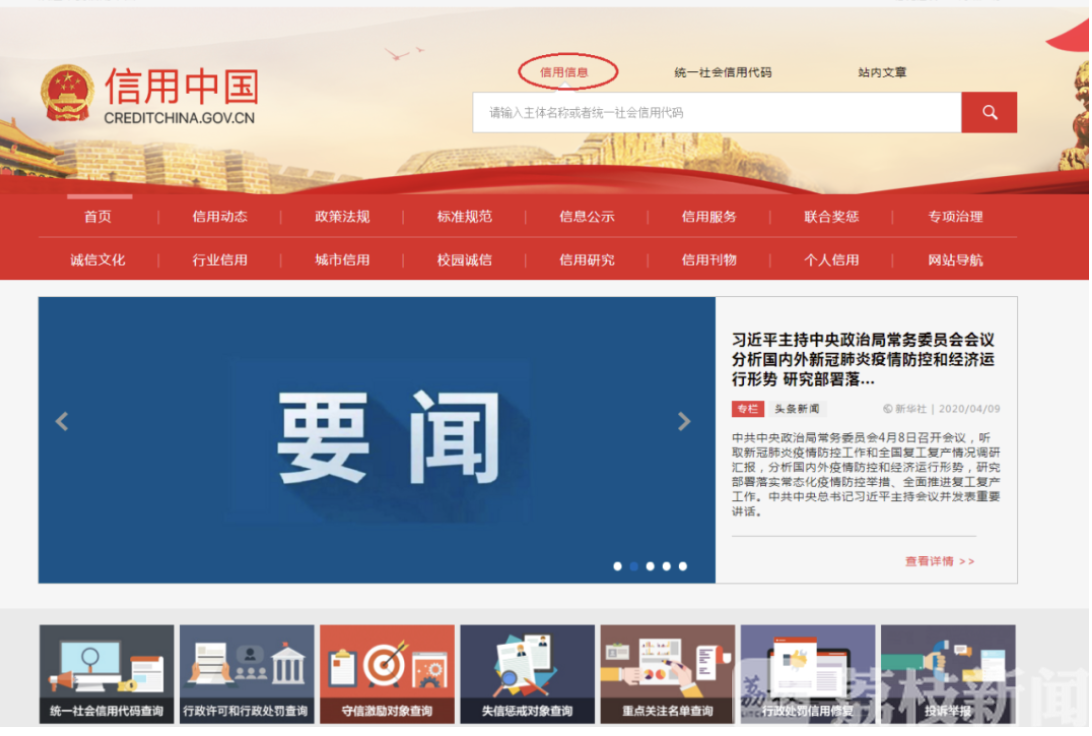
Task: Open 信用研究 menu item
Action: pyautogui.click(x=587, y=260)
